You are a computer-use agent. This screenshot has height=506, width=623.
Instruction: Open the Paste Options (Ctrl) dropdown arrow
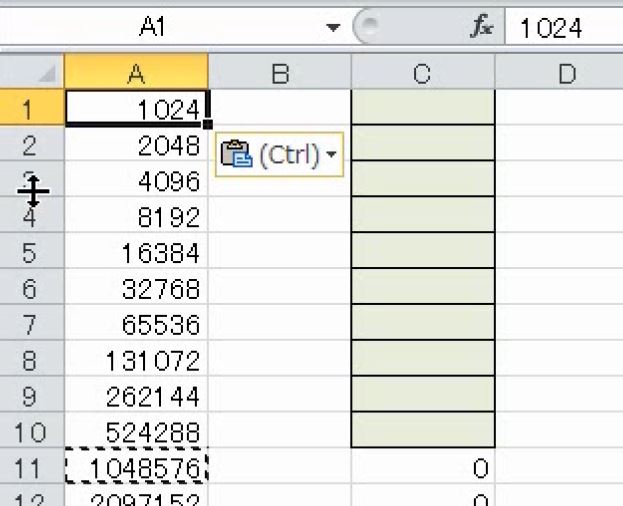[x=331, y=154]
